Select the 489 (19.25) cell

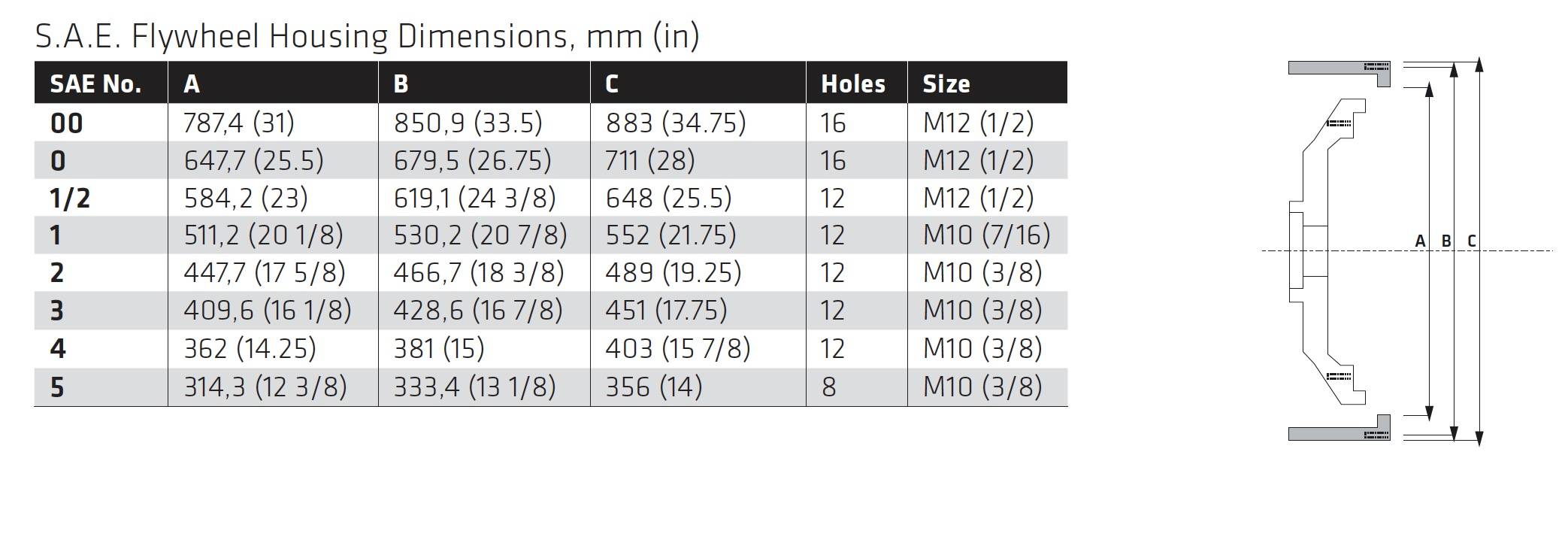[x=674, y=273]
